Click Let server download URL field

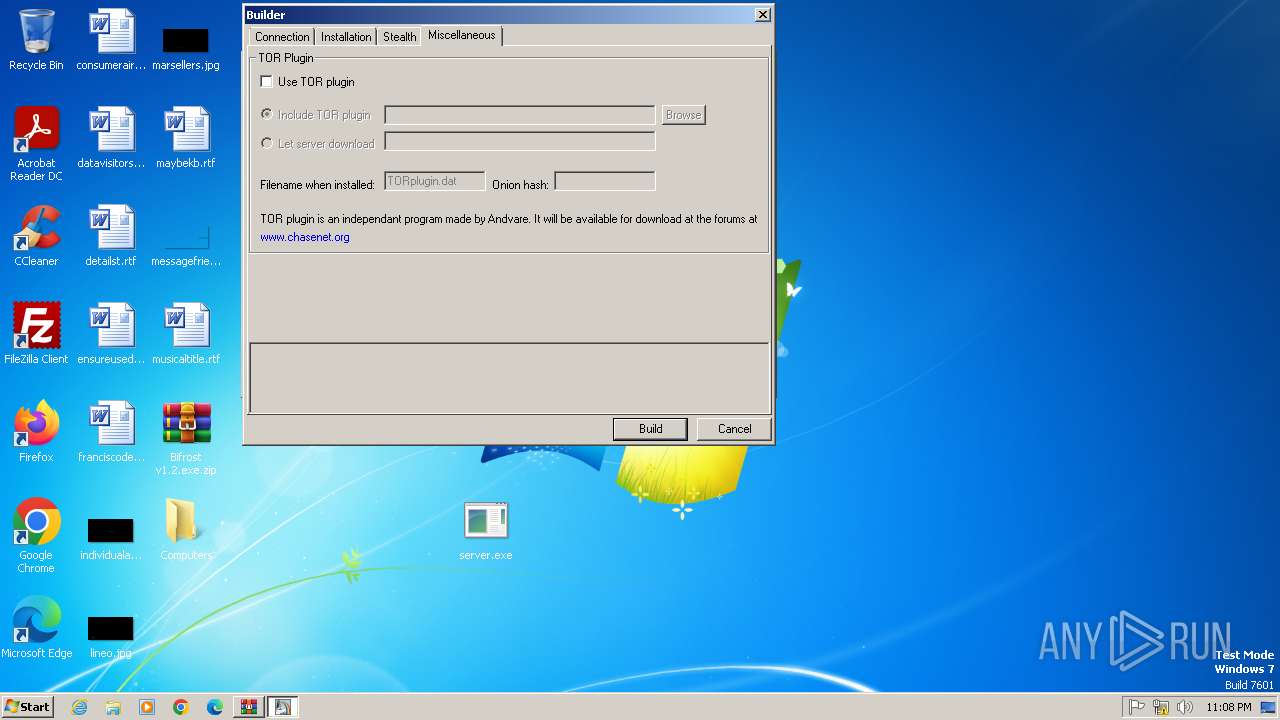520,141
